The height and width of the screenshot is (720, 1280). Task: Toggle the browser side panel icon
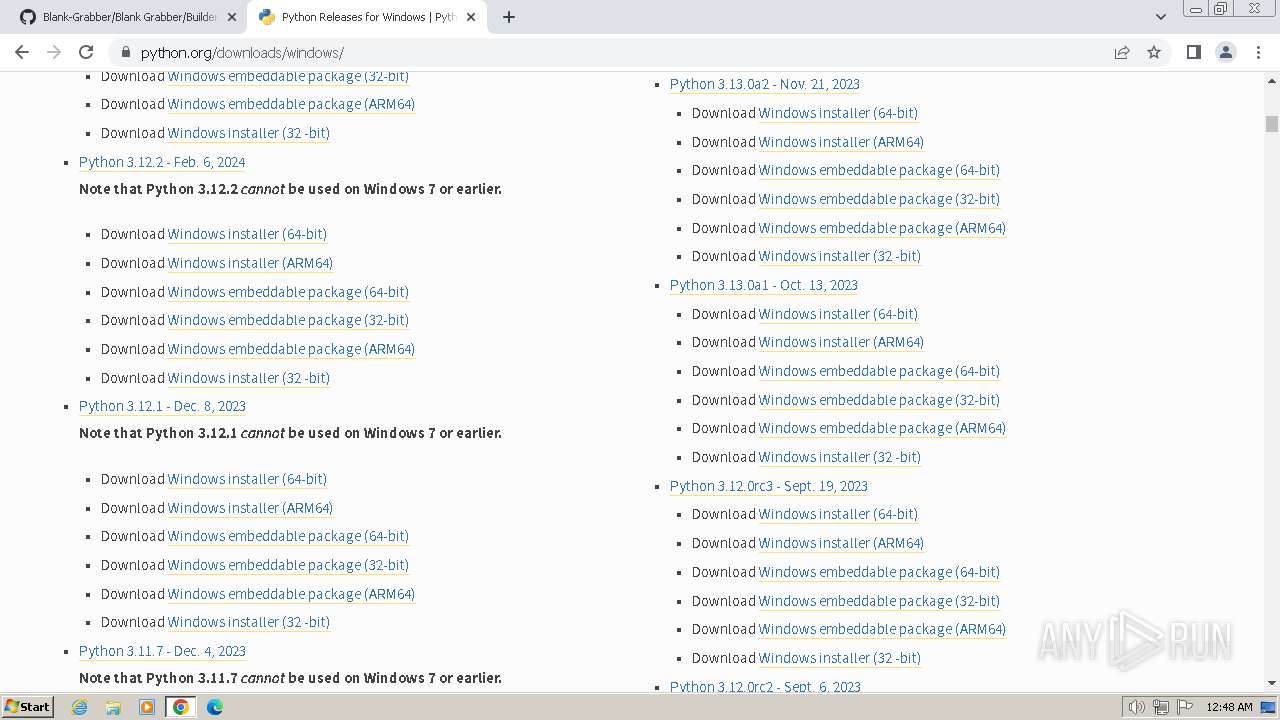click(1194, 52)
